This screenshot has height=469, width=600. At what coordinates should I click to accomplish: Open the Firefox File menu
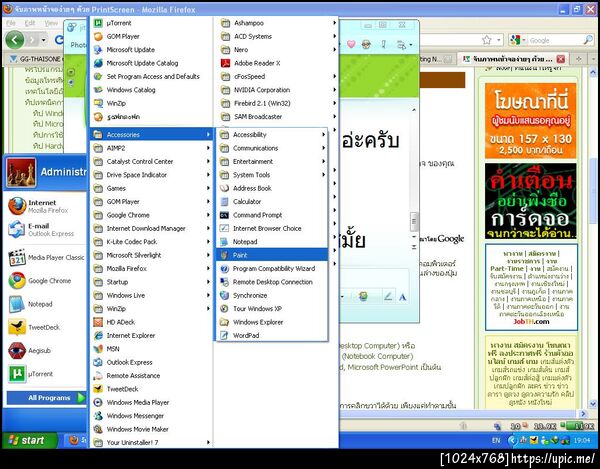pyautogui.click(x=11, y=23)
